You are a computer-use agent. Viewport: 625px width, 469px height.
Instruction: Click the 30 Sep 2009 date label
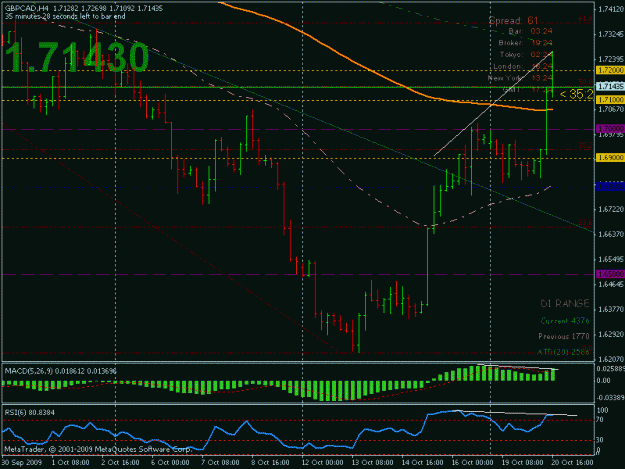[21, 462]
